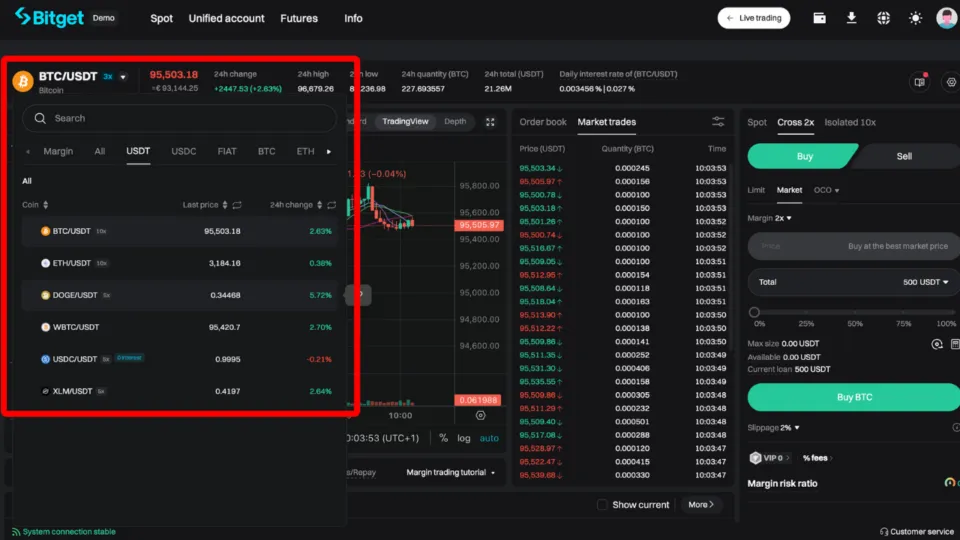
Task: Click the pair Search input field
Action: coord(179,118)
